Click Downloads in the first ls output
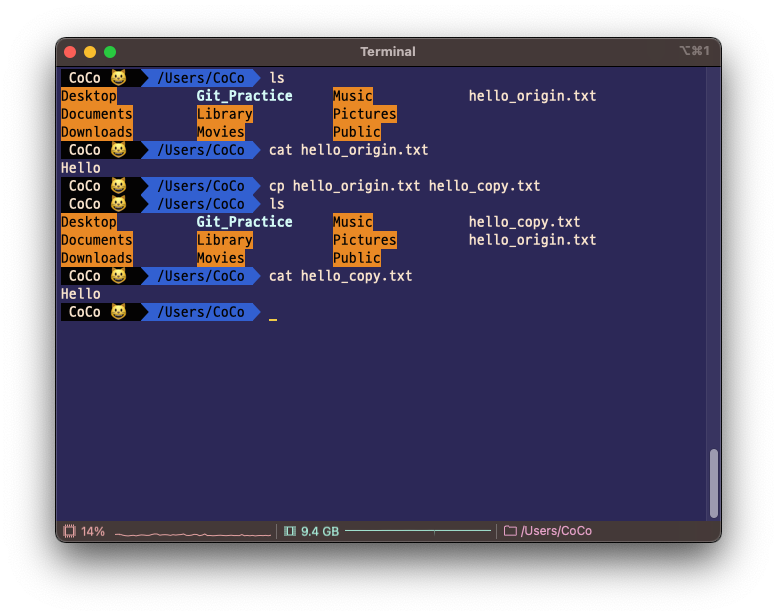The height and width of the screenshot is (616, 777). (97, 132)
